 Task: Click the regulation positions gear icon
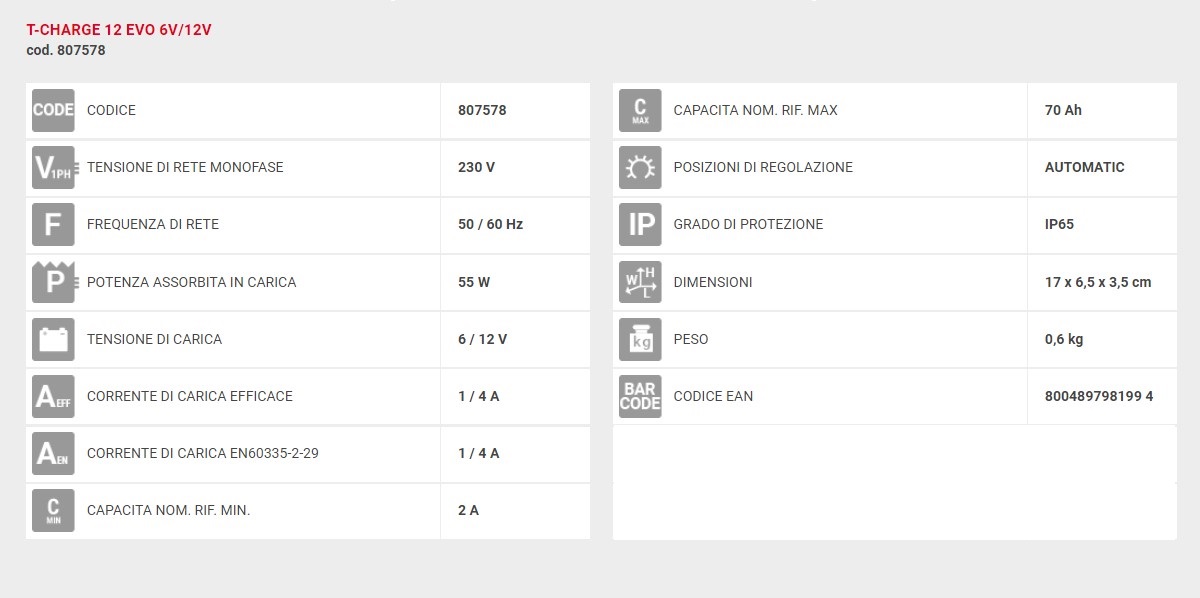point(640,167)
